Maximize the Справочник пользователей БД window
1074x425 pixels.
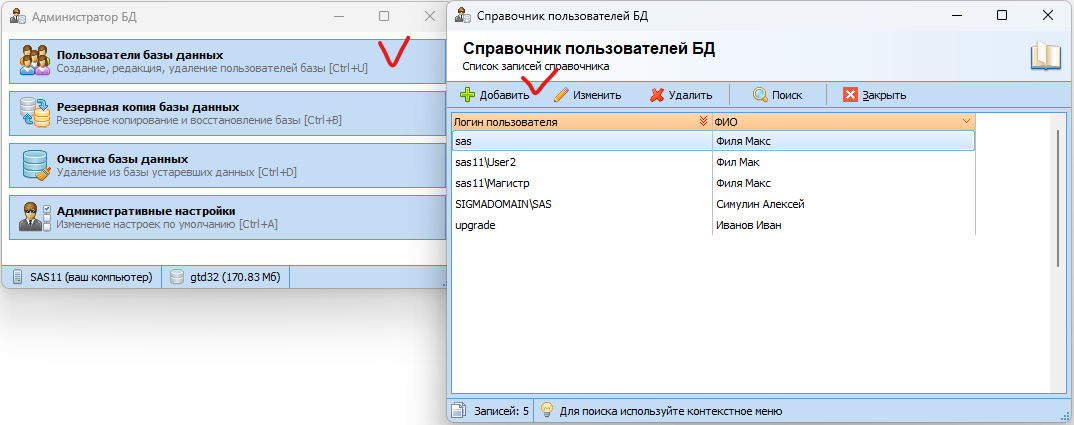click(x=1003, y=15)
